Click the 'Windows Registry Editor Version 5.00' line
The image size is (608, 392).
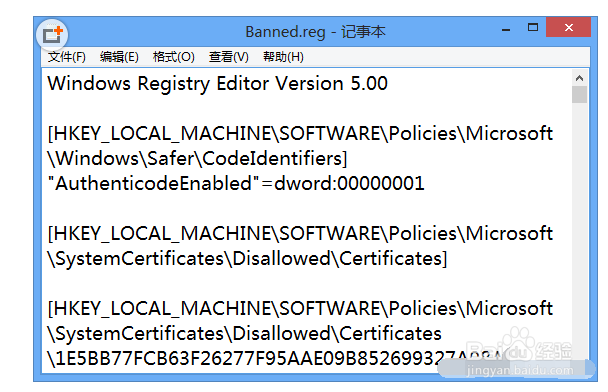(218, 84)
